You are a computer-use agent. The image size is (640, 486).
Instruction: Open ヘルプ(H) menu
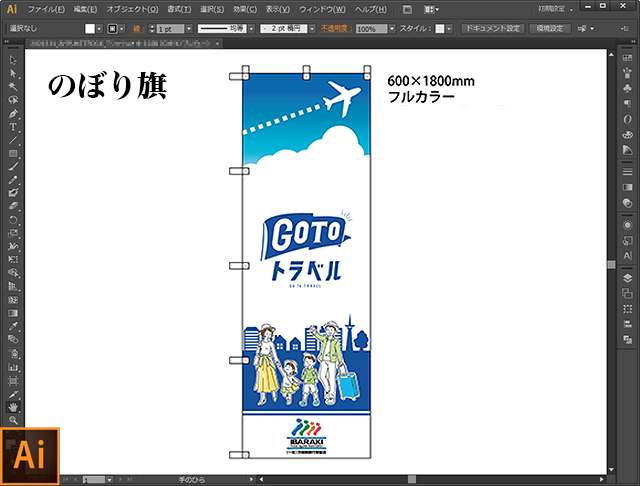click(x=370, y=9)
